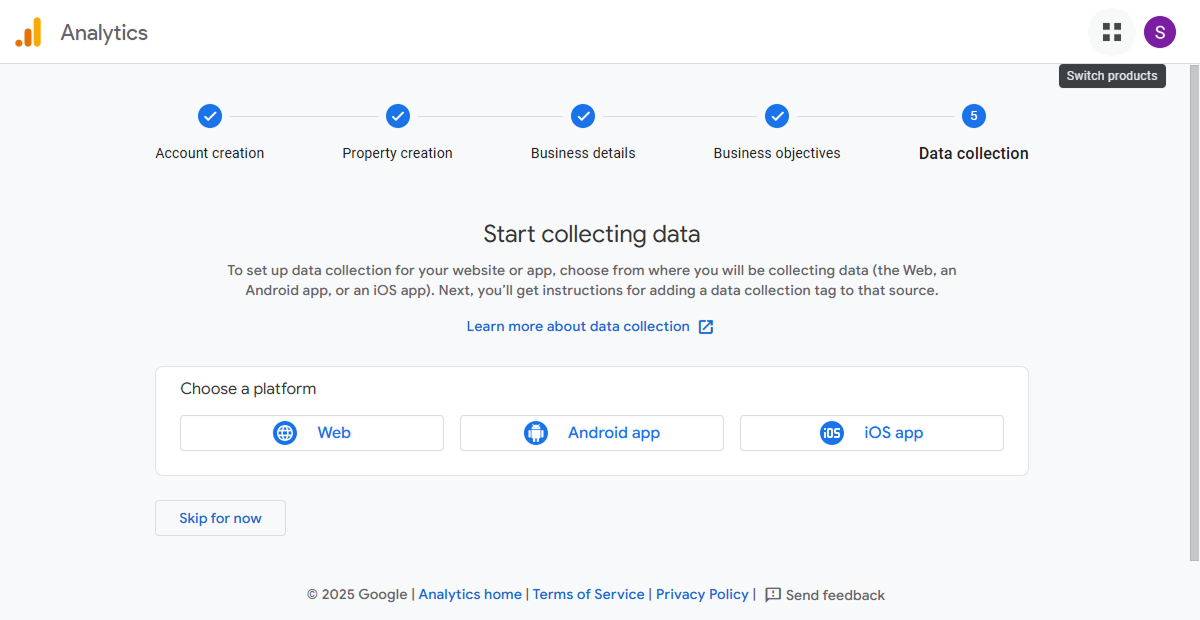Select the Android robot icon
The image size is (1200, 620).
pyautogui.click(x=537, y=432)
